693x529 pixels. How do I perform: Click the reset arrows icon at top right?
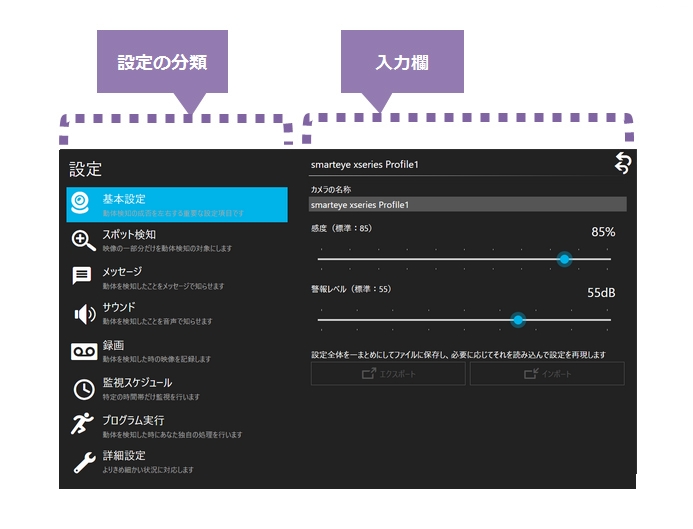tap(622, 164)
